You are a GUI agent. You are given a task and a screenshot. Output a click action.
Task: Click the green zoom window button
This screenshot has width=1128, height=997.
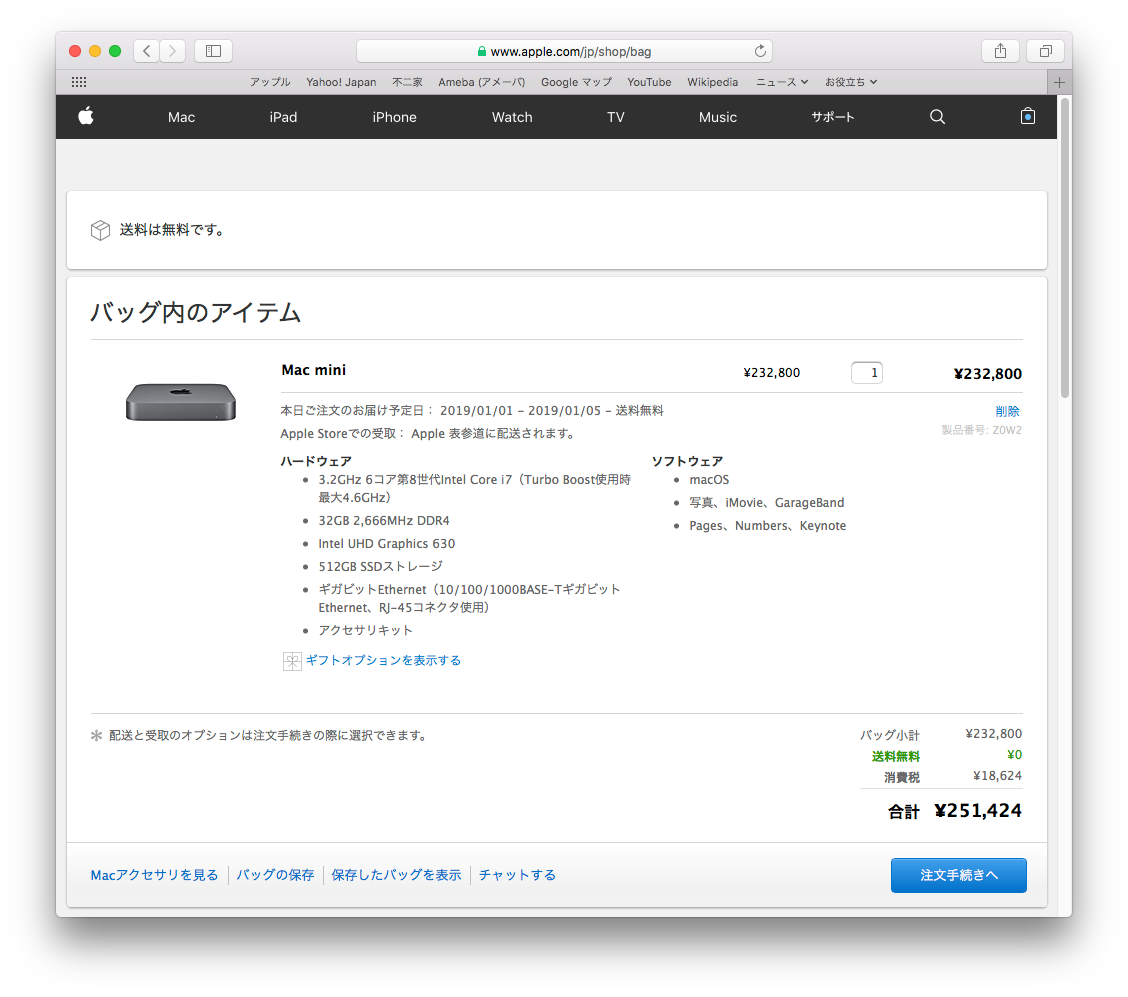pyautogui.click(x=115, y=51)
